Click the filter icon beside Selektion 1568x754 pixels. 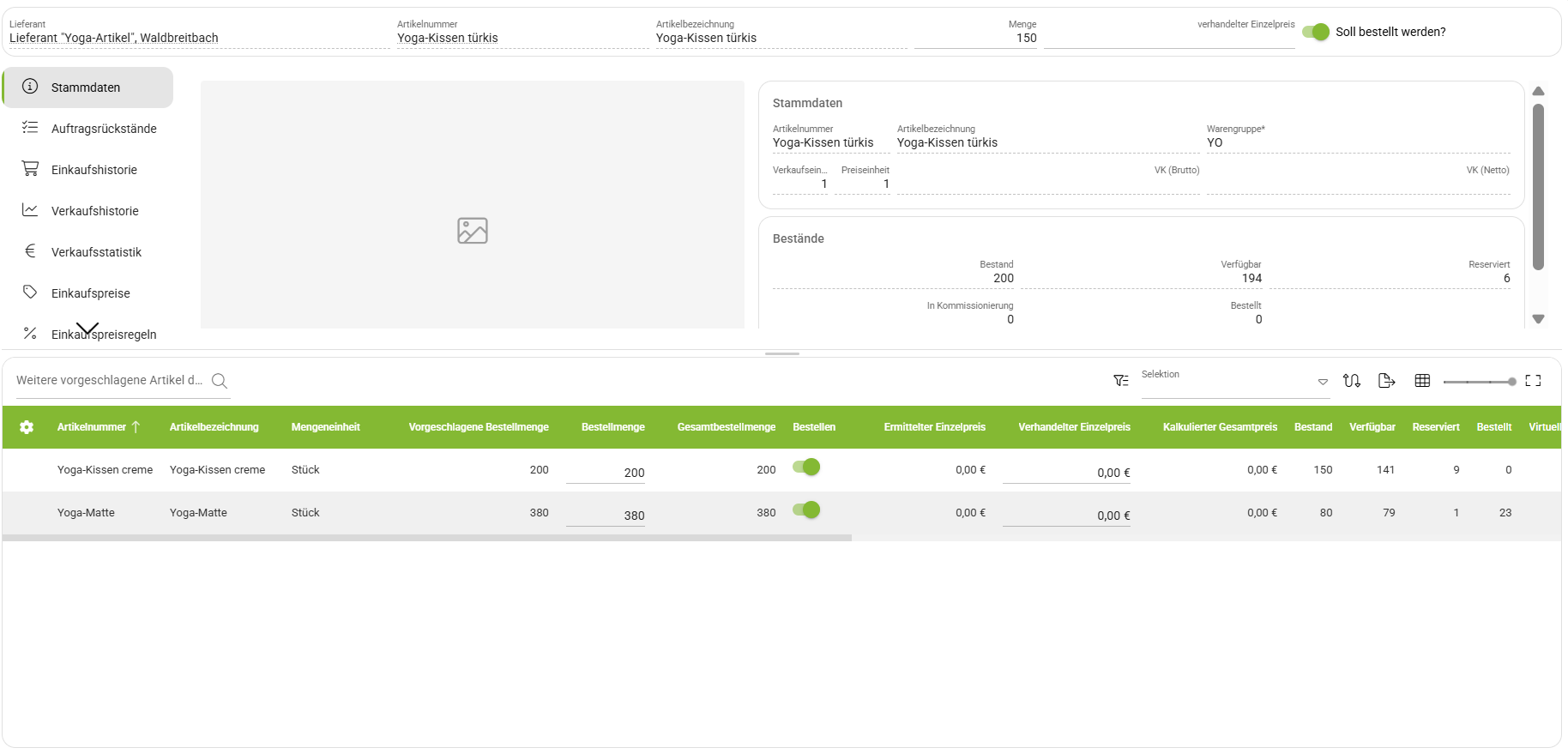[x=1121, y=381]
